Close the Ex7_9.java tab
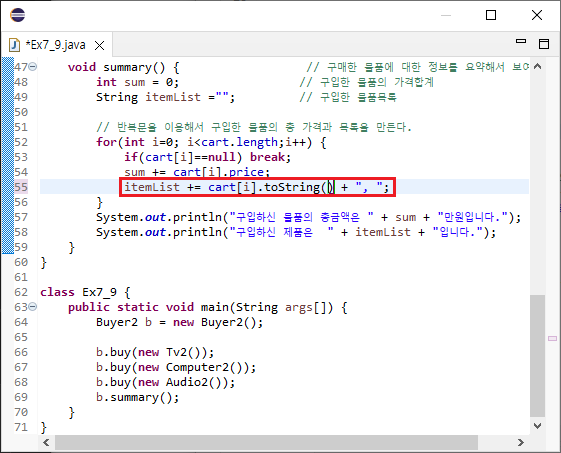561x453 pixels. pos(99,45)
